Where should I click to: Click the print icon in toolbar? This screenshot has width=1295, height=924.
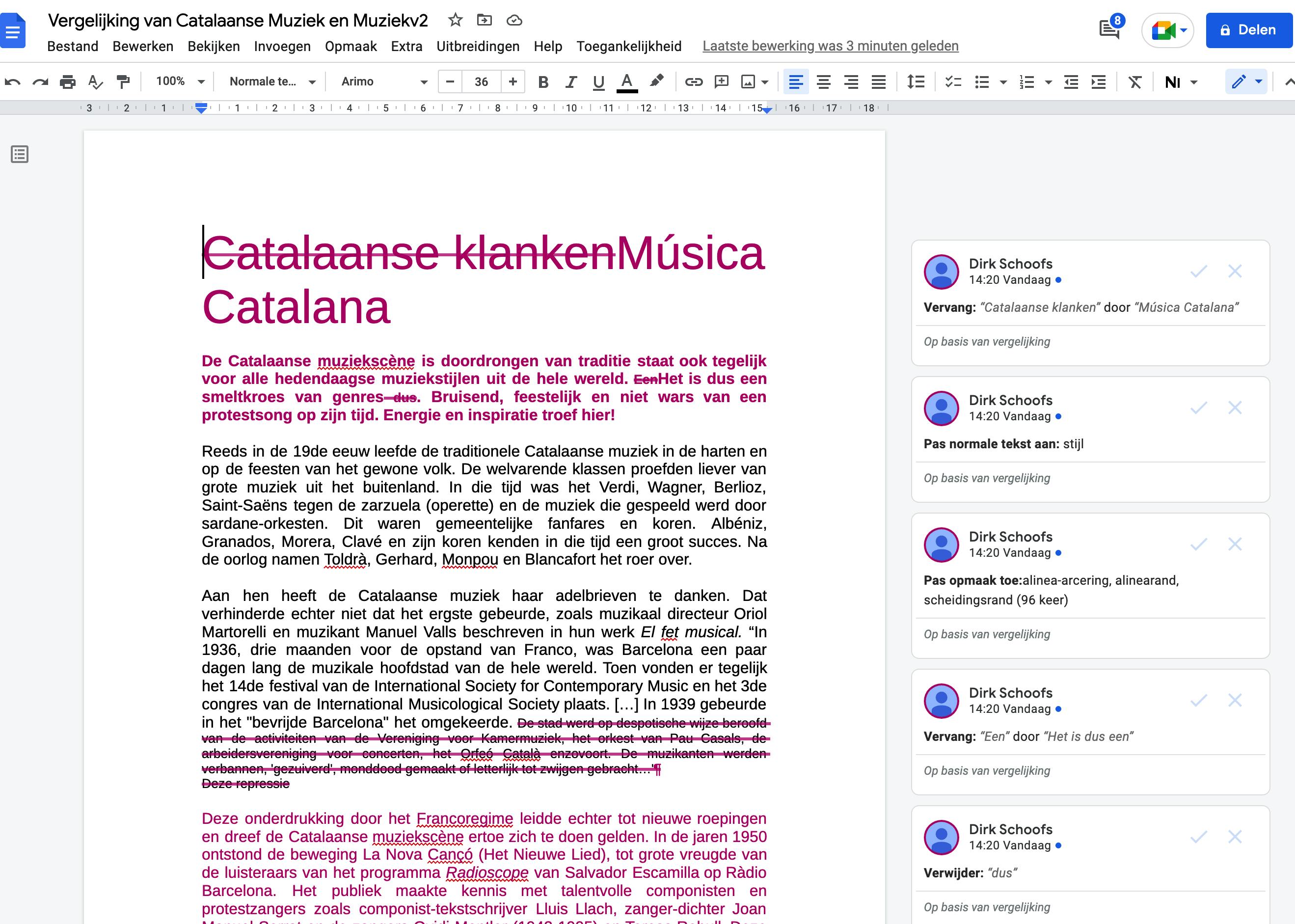pos(68,82)
